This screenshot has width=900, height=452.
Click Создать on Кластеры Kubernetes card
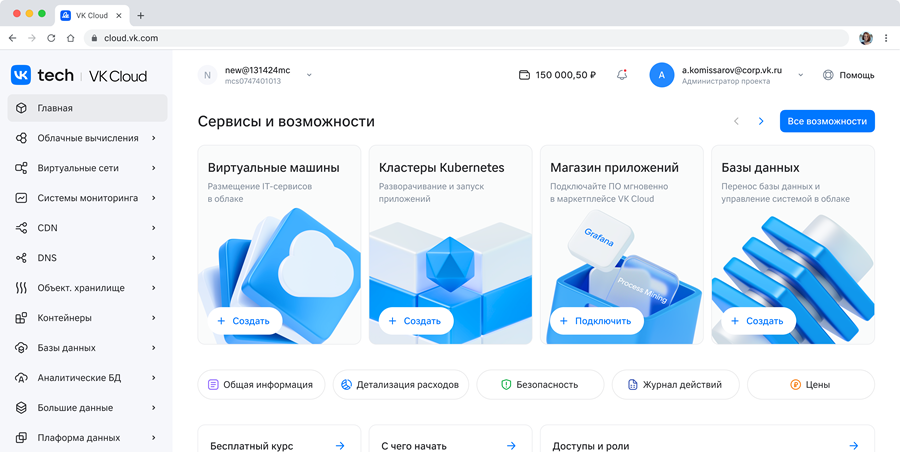(x=416, y=321)
